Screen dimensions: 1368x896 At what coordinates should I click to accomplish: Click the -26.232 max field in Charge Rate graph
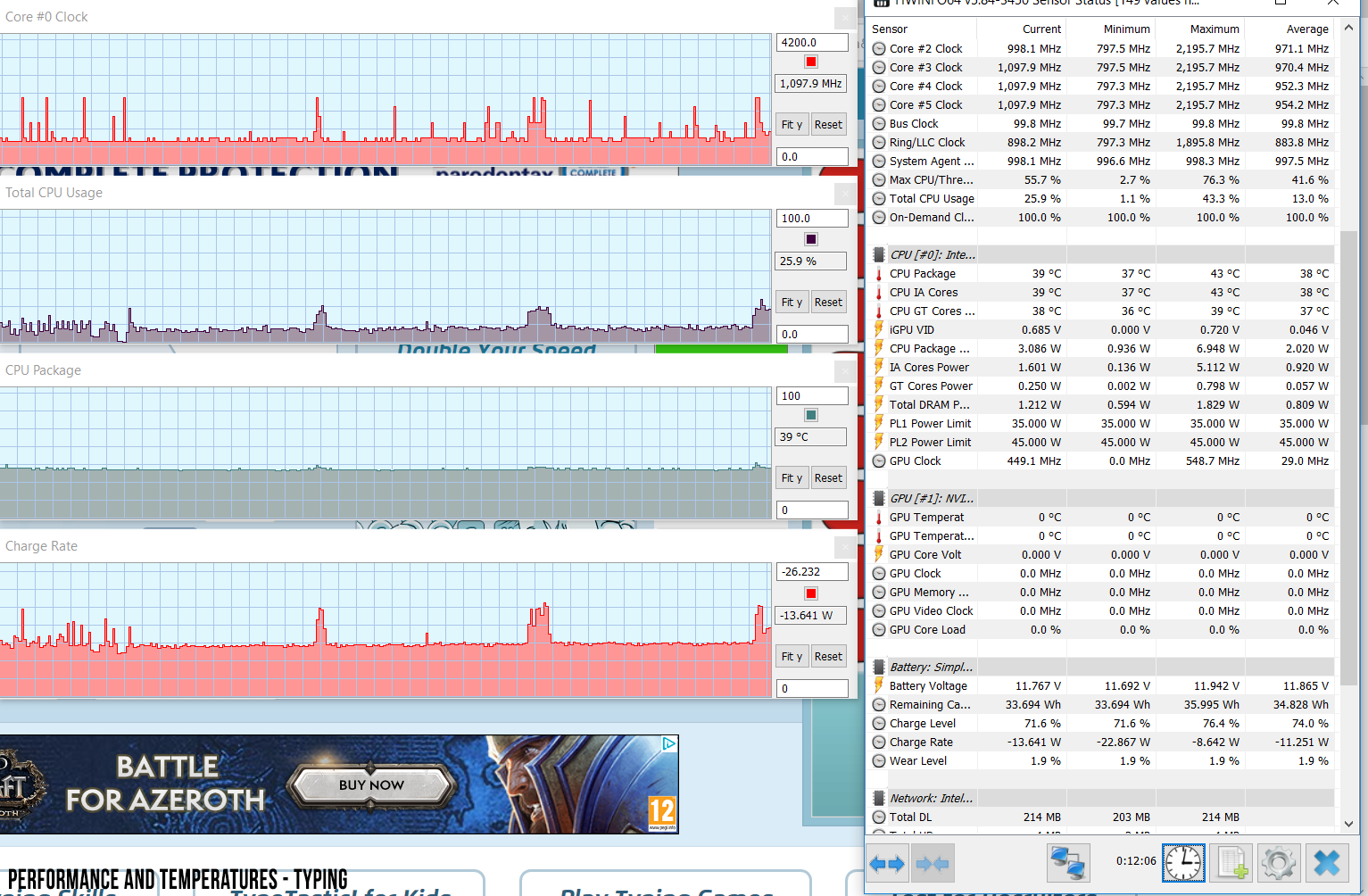click(x=812, y=571)
